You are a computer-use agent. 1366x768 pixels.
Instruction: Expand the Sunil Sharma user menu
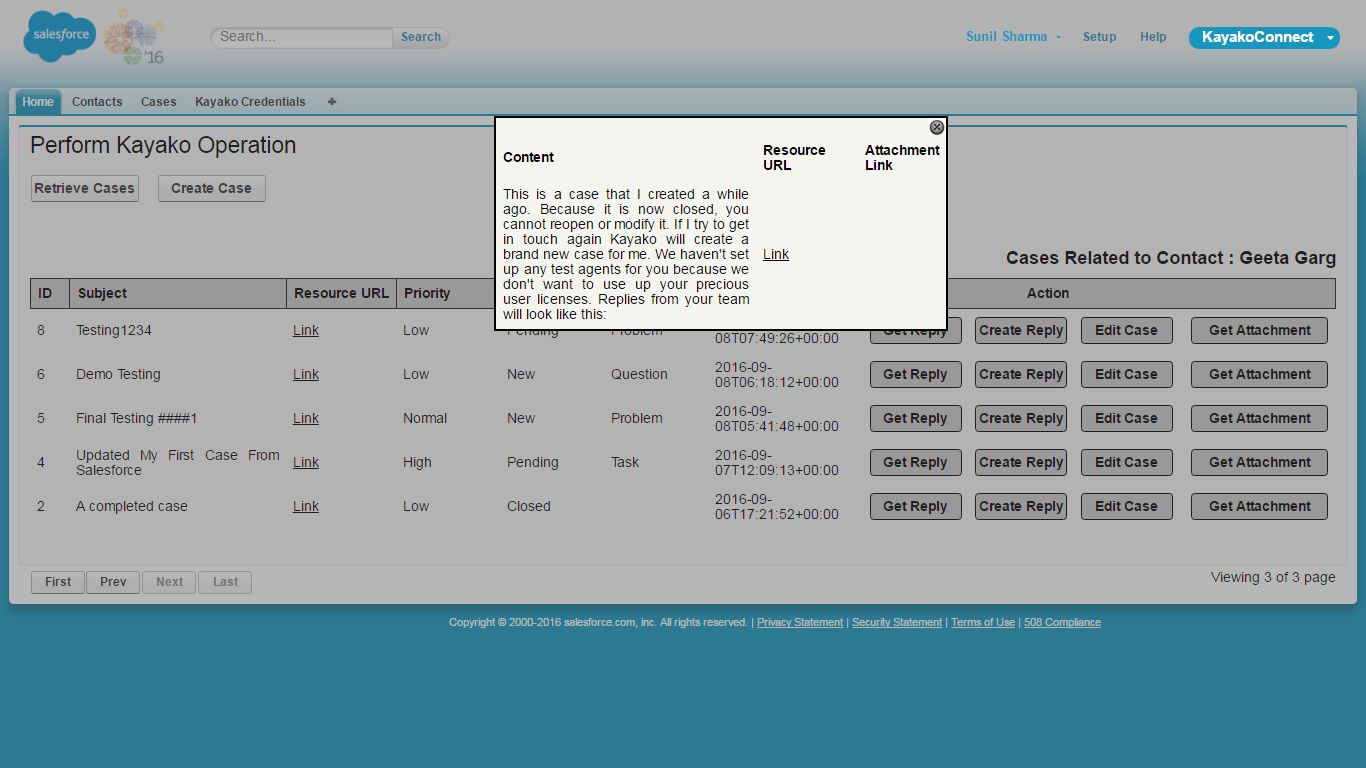pos(1013,37)
